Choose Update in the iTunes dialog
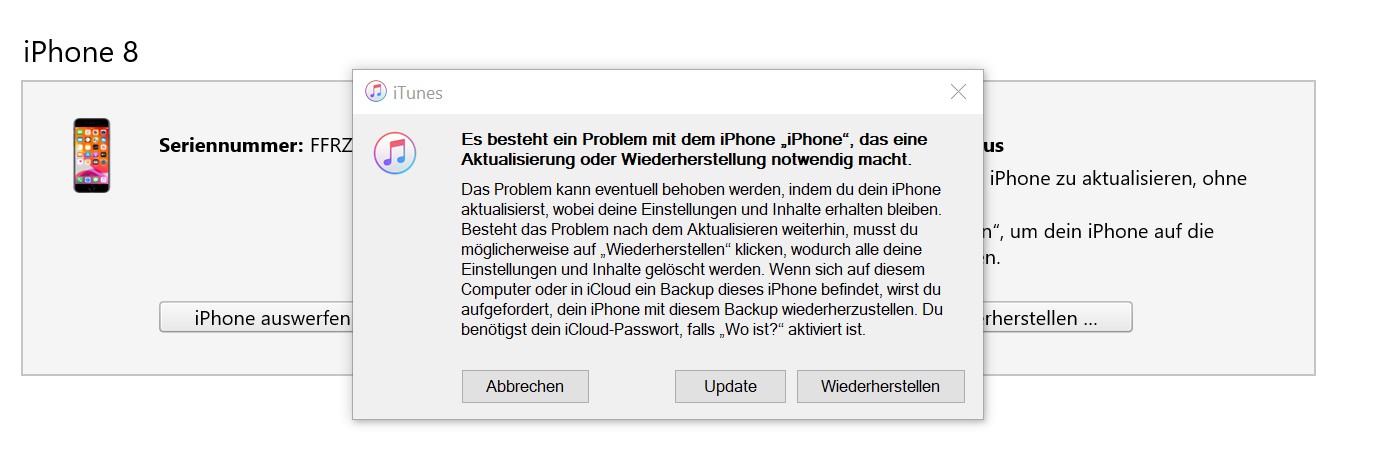Image resolution: width=1396 pixels, height=459 pixels. coord(730,386)
